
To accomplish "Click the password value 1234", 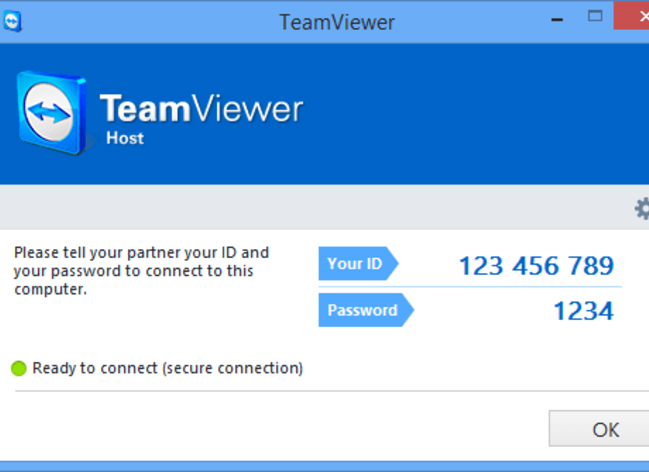I will point(584,311).
